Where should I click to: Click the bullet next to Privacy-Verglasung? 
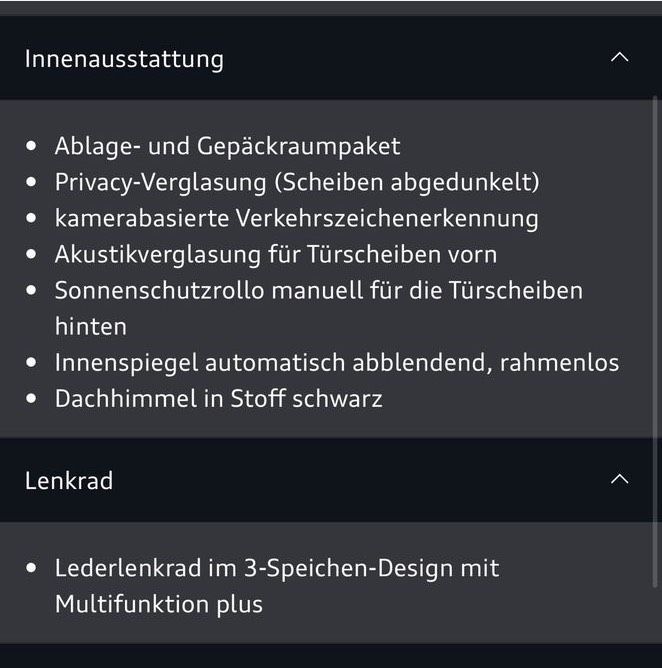pyautogui.click(x=33, y=182)
